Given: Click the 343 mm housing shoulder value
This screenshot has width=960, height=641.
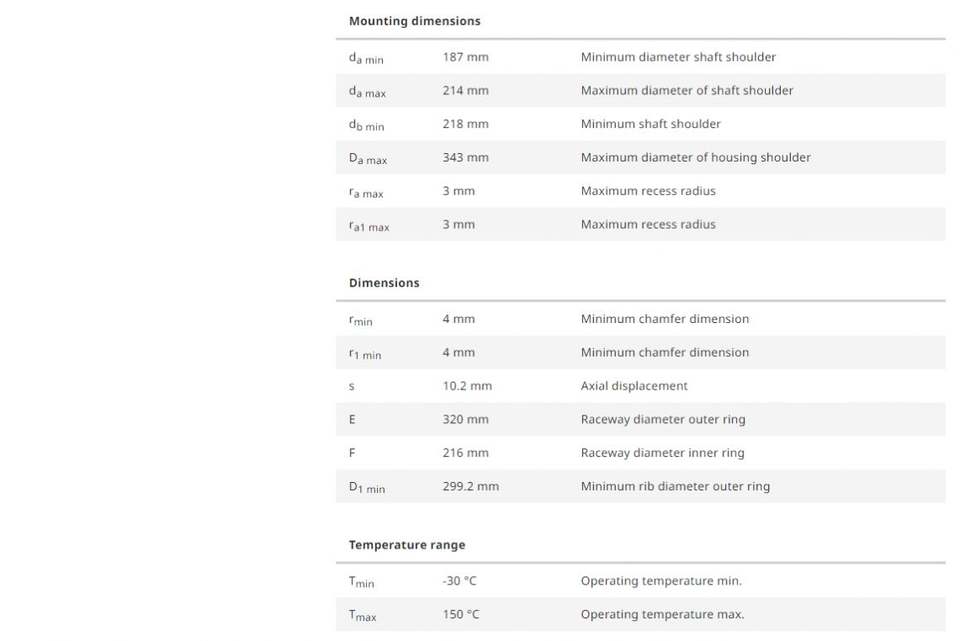Looking at the screenshot, I should pos(465,158).
